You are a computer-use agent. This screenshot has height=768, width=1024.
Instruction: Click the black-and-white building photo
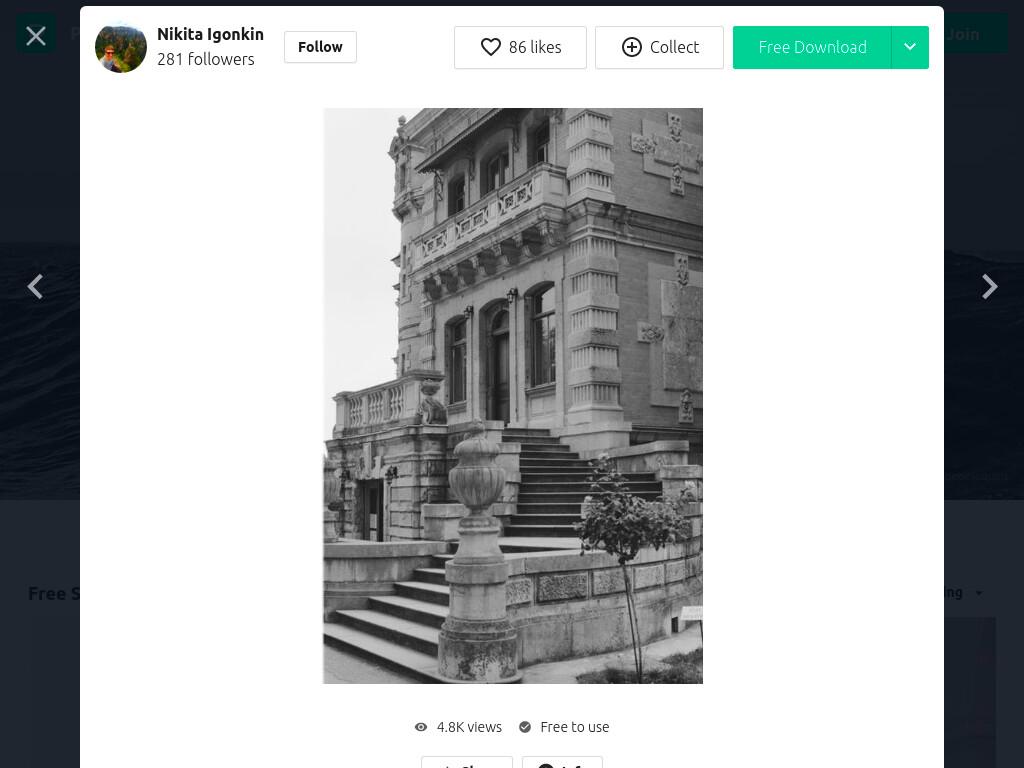click(x=513, y=396)
